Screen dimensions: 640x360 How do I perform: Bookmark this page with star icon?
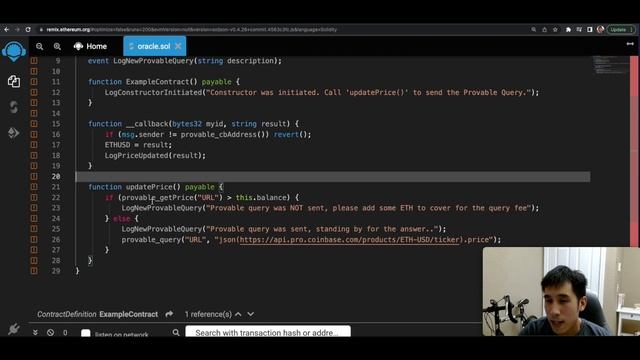coord(555,29)
